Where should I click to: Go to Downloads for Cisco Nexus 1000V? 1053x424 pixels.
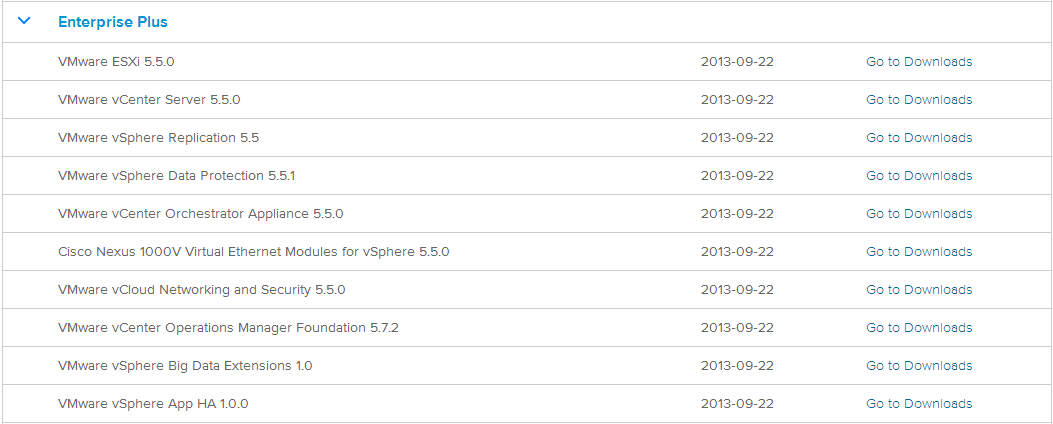click(918, 252)
